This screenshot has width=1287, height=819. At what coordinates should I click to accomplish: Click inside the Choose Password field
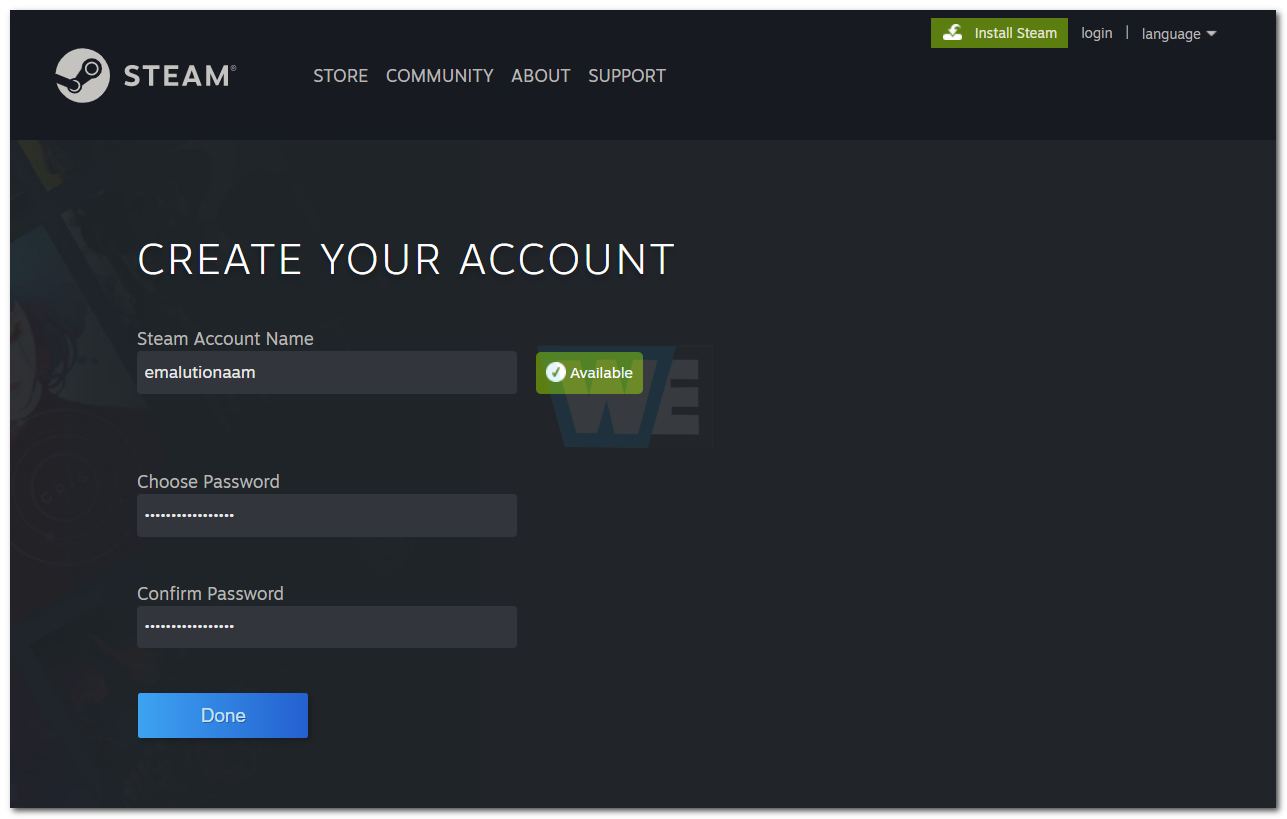click(x=326, y=515)
